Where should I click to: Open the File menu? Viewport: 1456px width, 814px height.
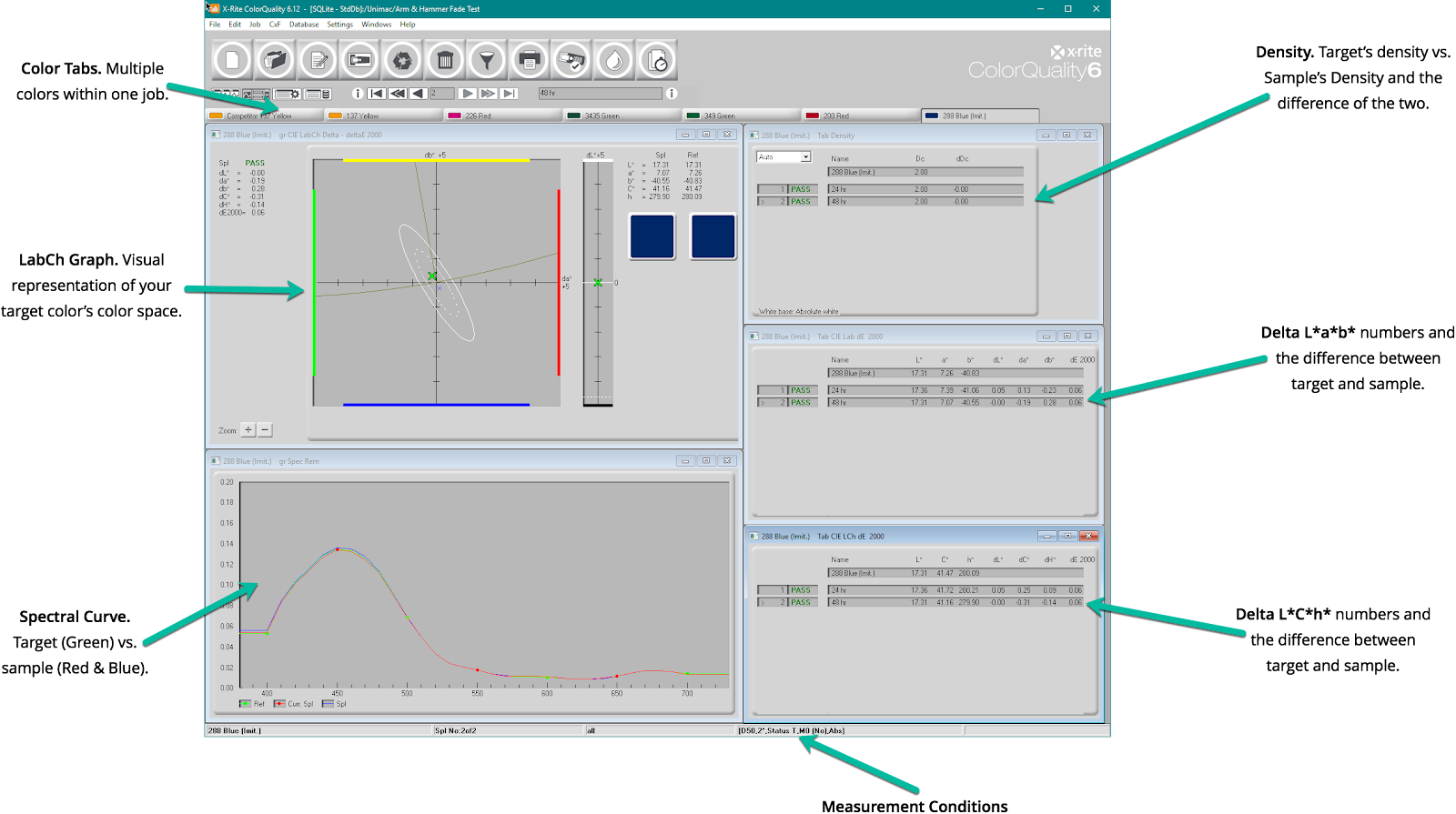click(215, 25)
